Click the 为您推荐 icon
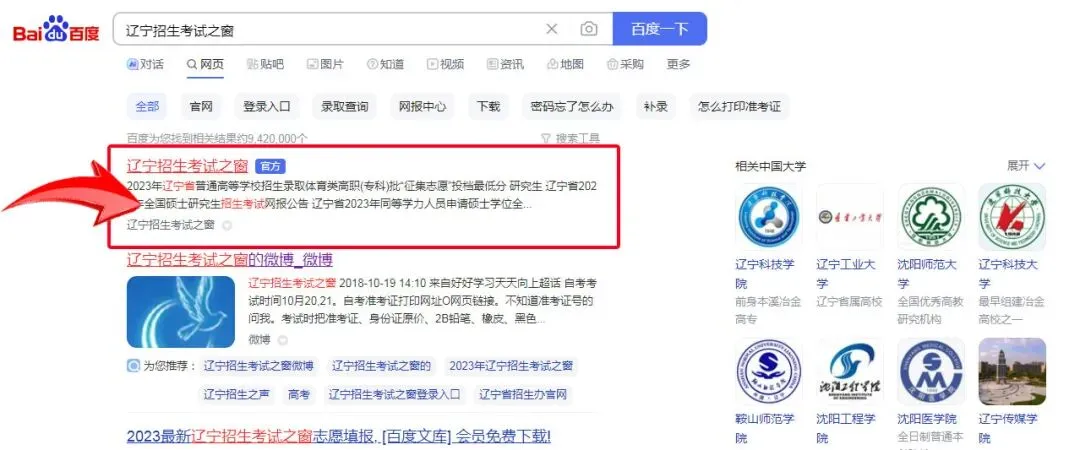 (x=134, y=366)
